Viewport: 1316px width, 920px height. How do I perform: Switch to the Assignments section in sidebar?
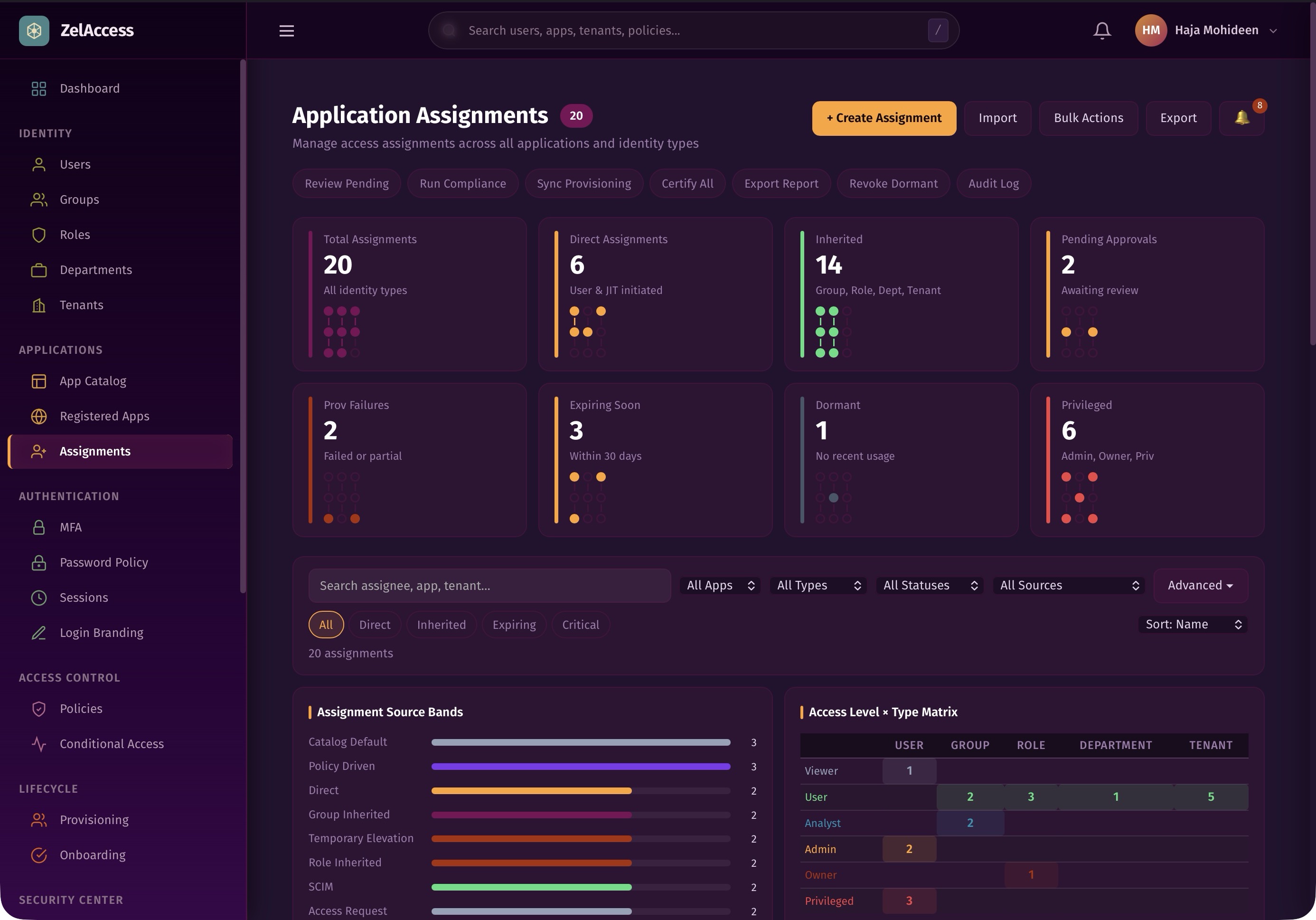pos(94,451)
